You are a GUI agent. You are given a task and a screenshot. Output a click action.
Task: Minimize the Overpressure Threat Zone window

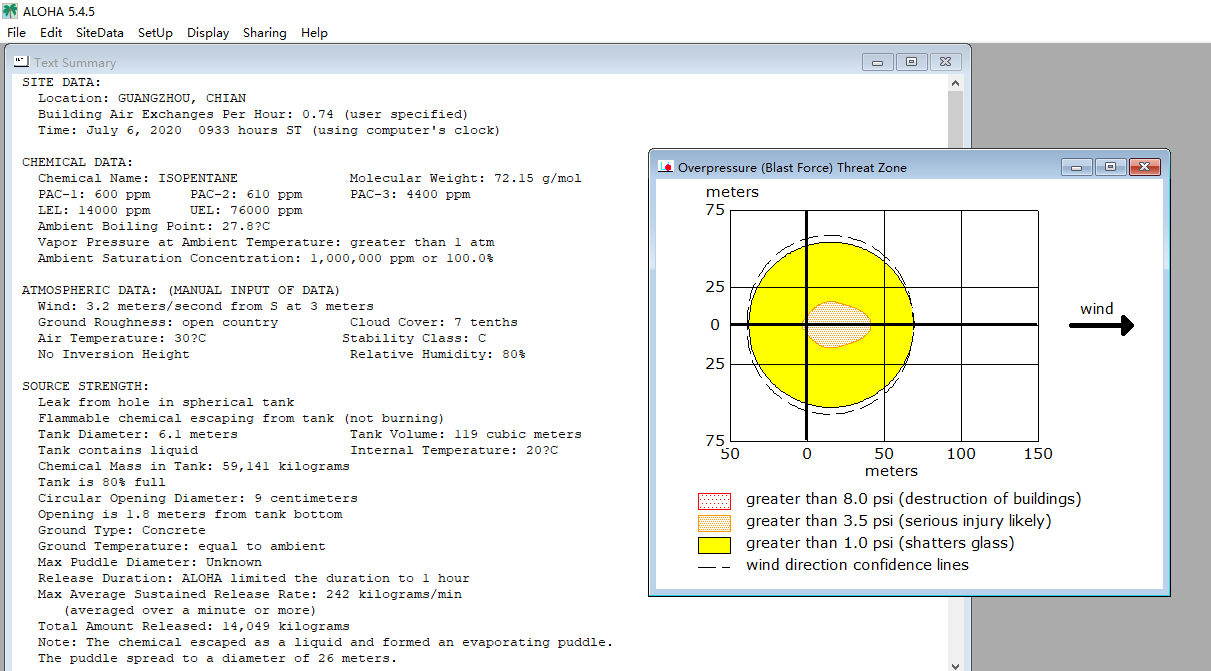(x=1077, y=167)
